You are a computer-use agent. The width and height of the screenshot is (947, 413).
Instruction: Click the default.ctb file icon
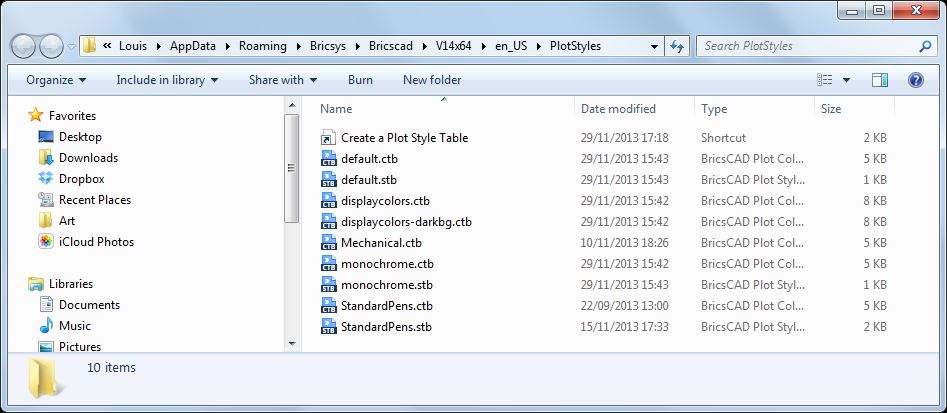coord(329,159)
